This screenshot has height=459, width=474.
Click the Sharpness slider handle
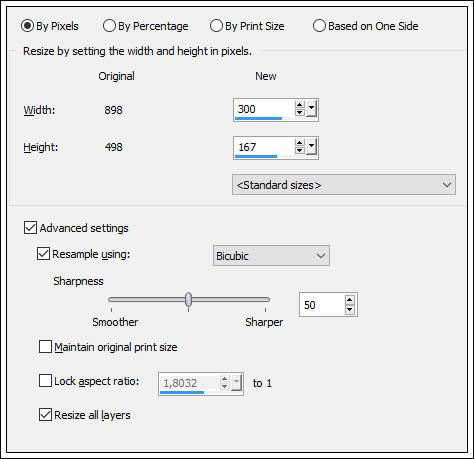[x=189, y=300]
